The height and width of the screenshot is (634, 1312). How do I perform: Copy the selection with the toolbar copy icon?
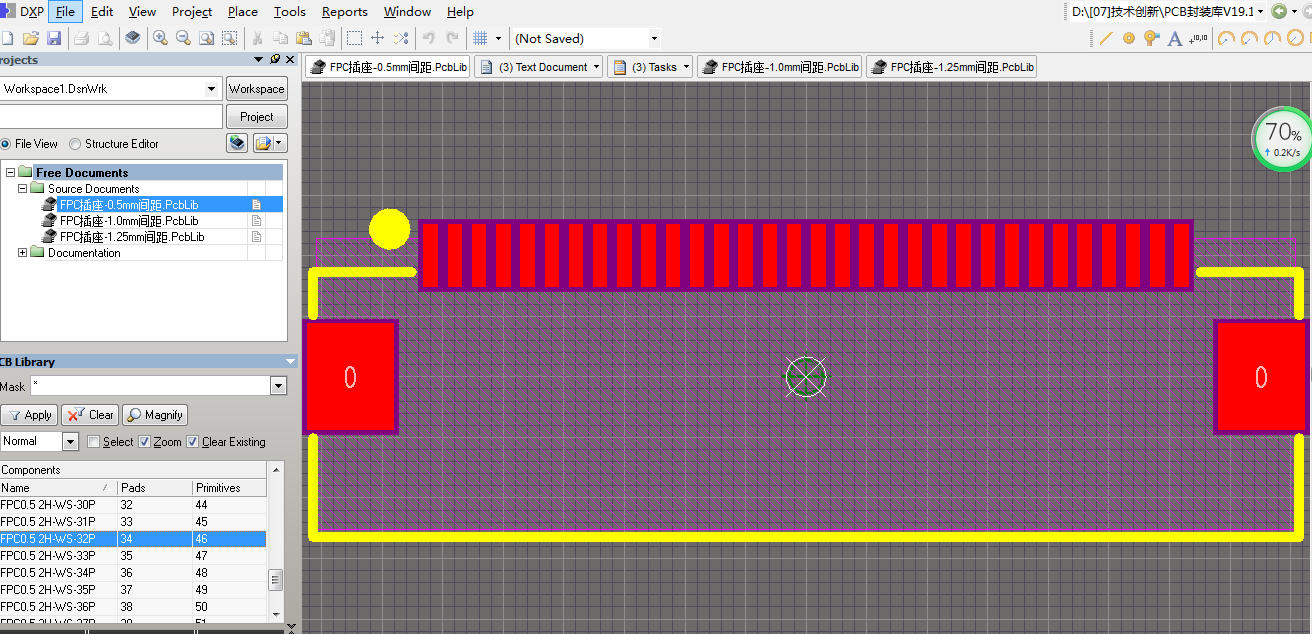tap(280, 38)
